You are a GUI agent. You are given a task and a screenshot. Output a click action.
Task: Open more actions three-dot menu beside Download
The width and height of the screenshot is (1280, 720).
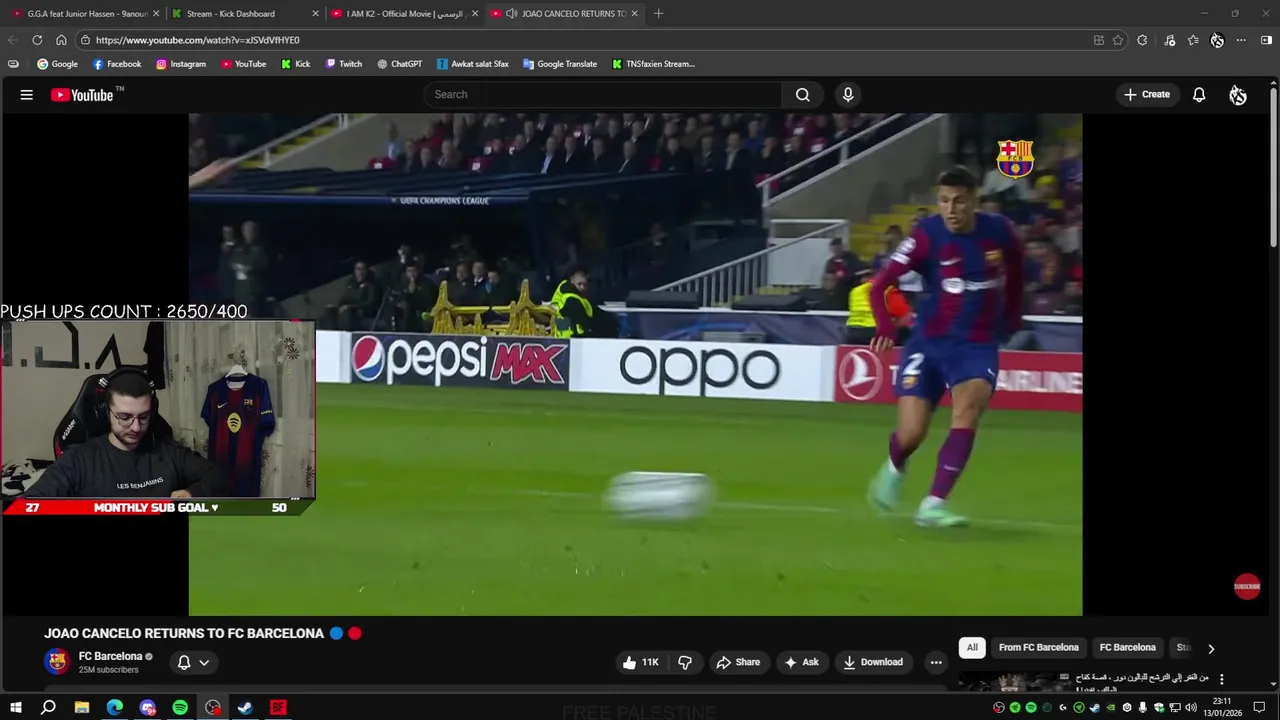pos(936,662)
